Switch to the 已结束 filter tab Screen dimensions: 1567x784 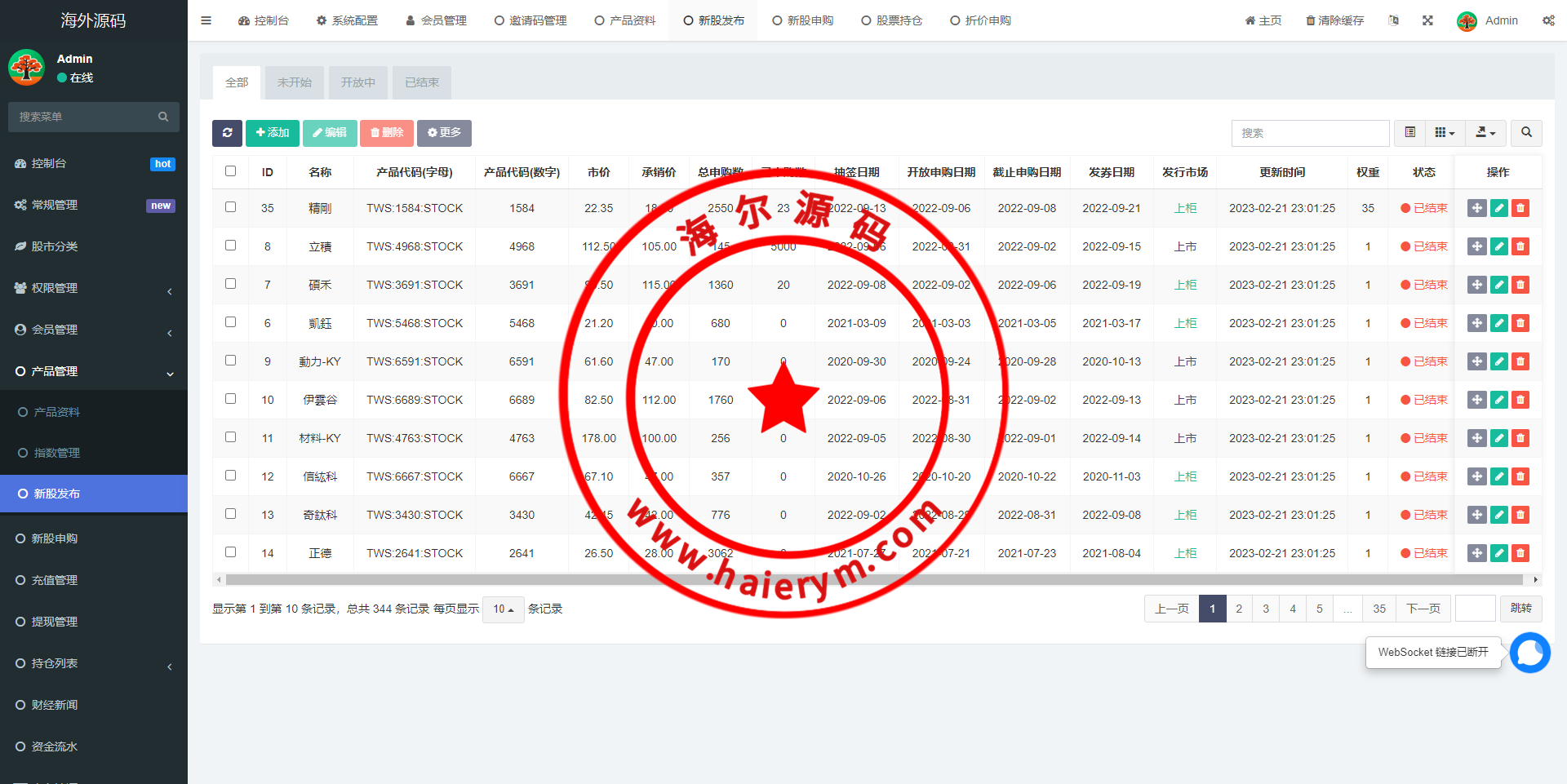422,82
